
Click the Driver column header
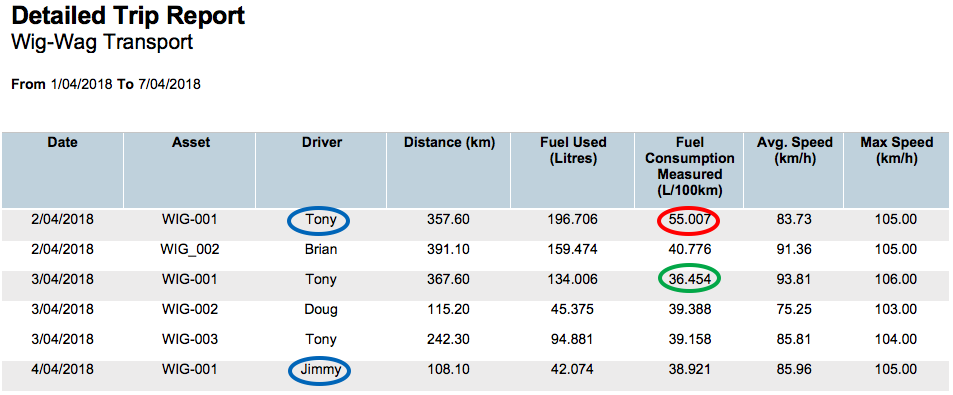(322, 143)
